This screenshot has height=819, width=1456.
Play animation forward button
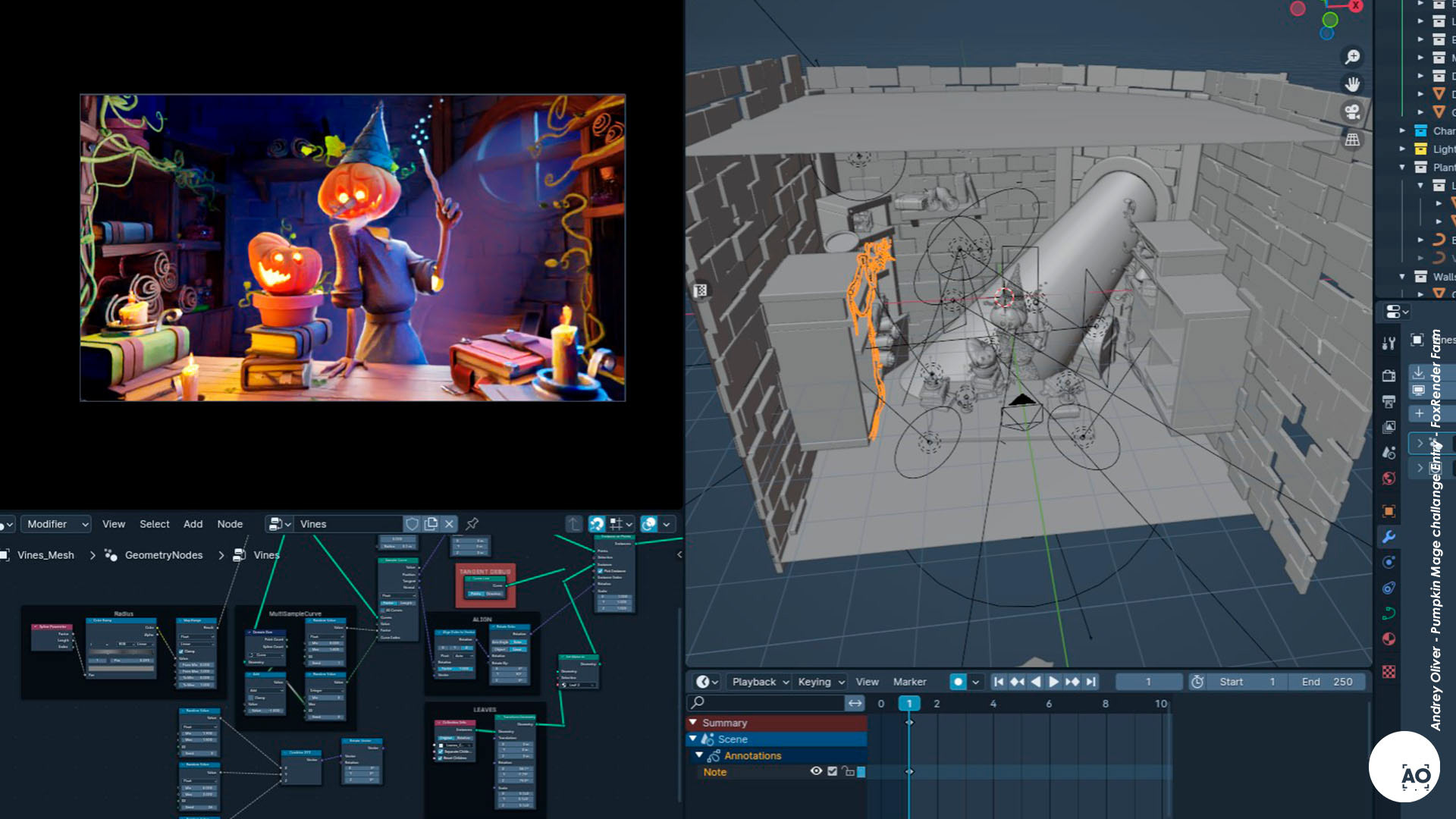click(1054, 682)
